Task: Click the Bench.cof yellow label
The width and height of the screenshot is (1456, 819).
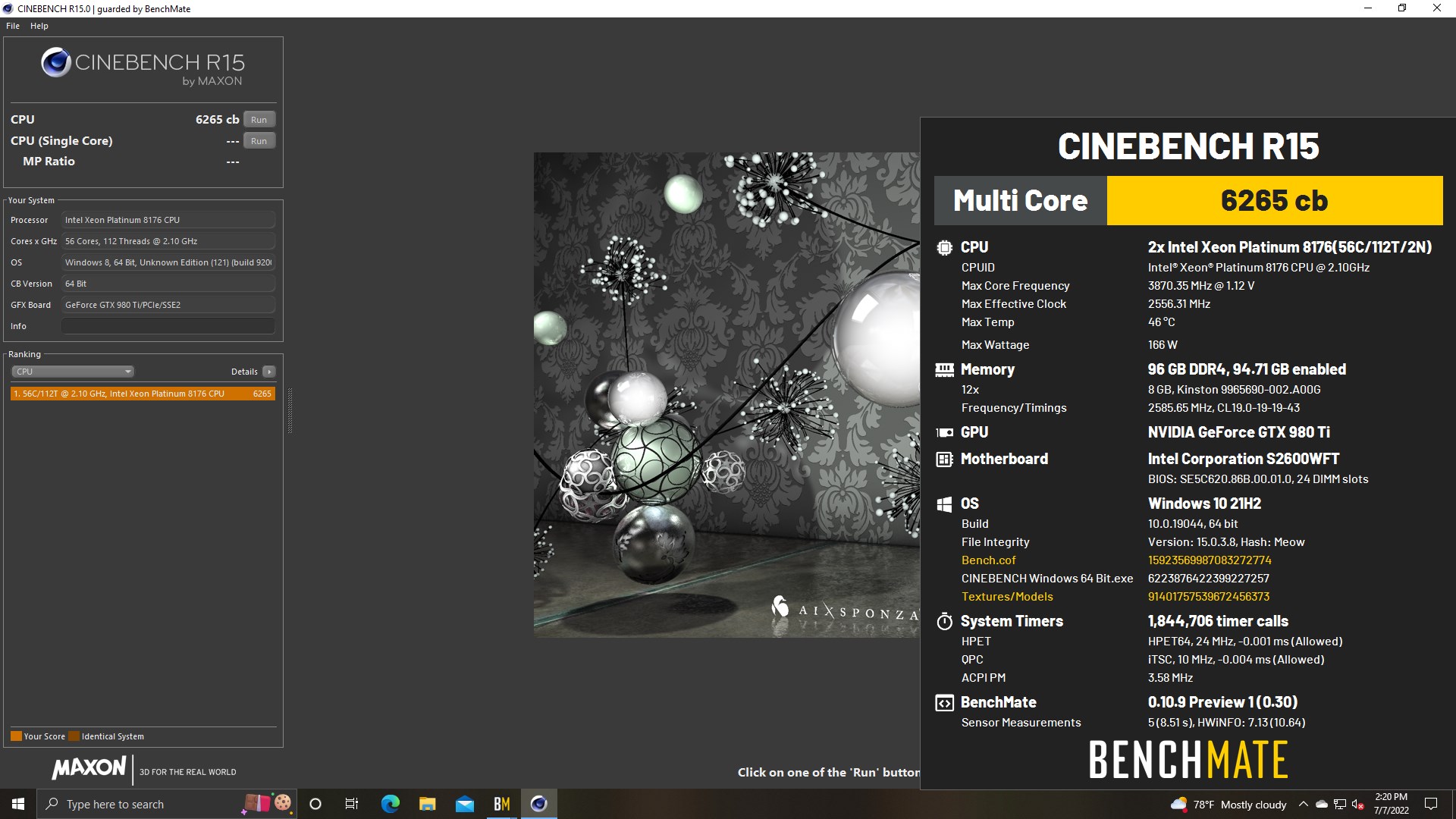Action: pos(988,560)
